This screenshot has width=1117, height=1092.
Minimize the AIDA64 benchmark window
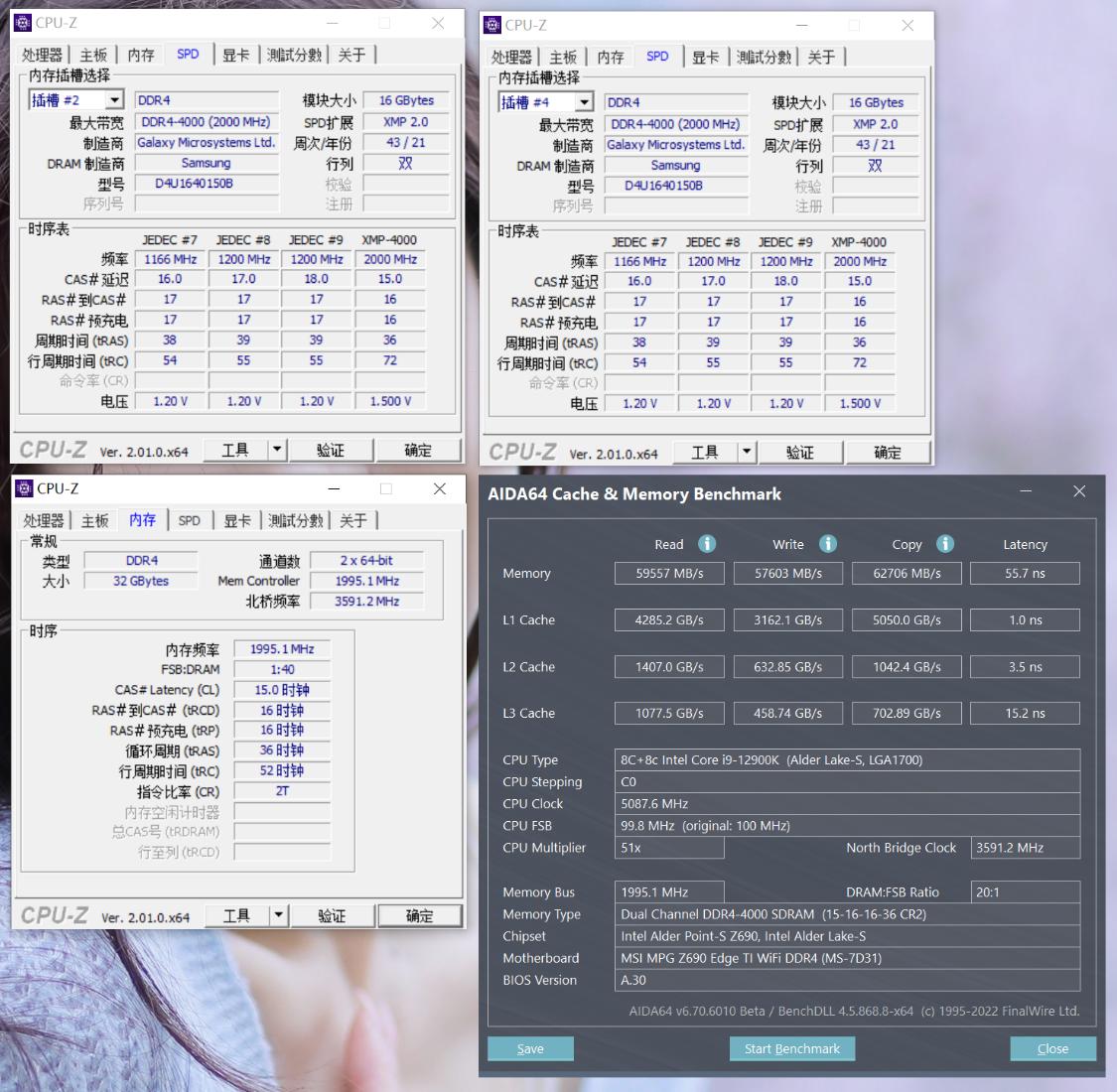point(1026,491)
